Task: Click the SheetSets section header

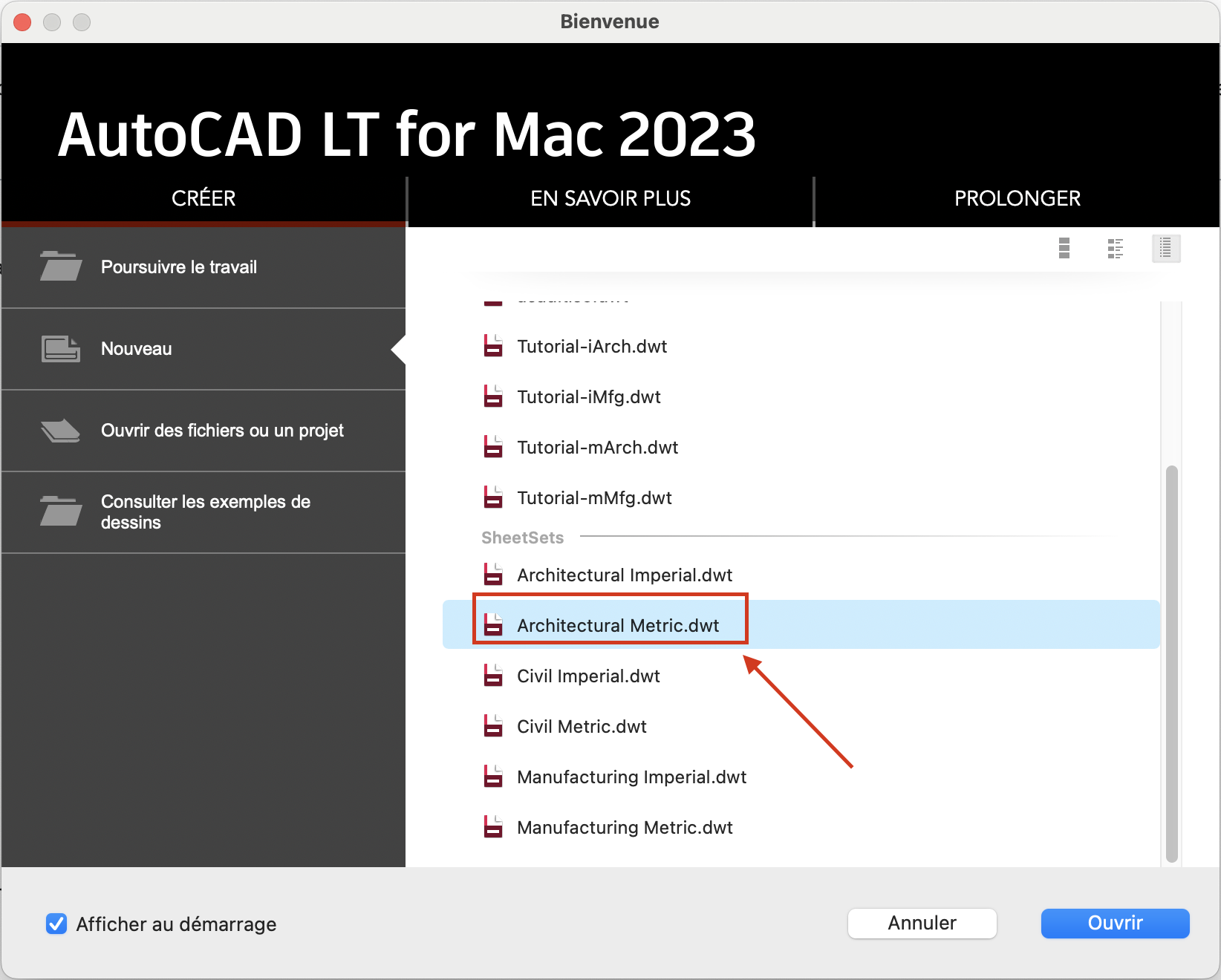Action: tap(522, 538)
